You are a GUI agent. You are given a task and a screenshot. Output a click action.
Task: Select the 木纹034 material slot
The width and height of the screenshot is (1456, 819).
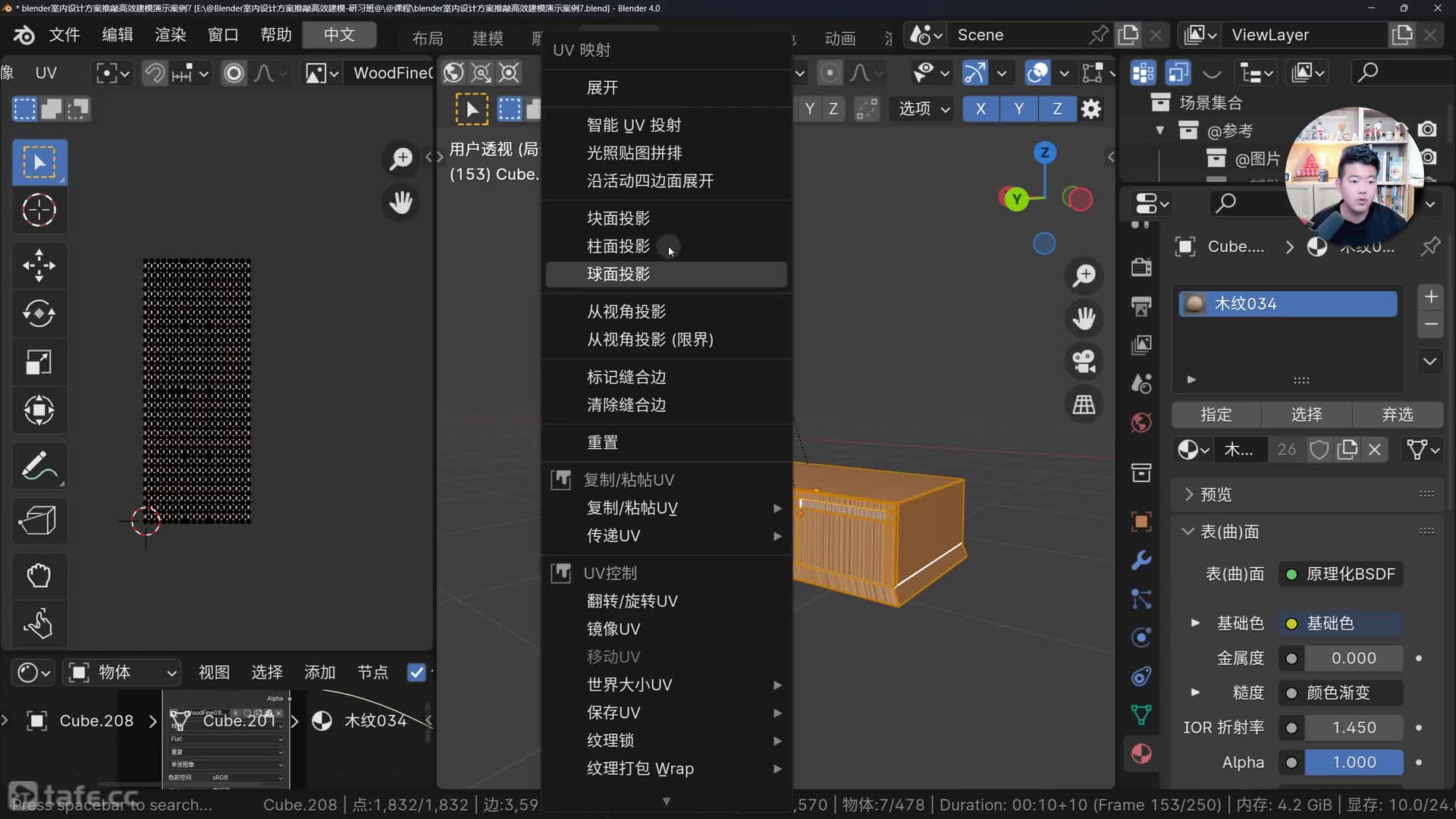pos(1287,303)
